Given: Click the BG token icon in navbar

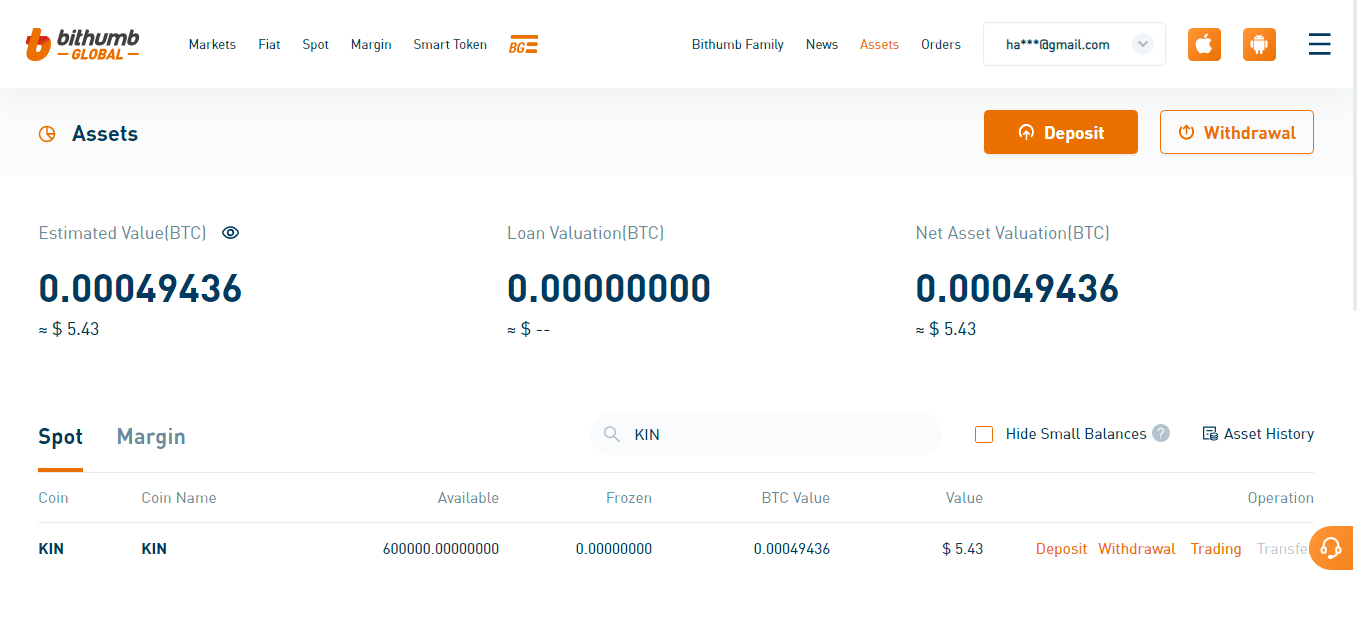Looking at the screenshot, I should pyautogui.click(x=523, y=45).
